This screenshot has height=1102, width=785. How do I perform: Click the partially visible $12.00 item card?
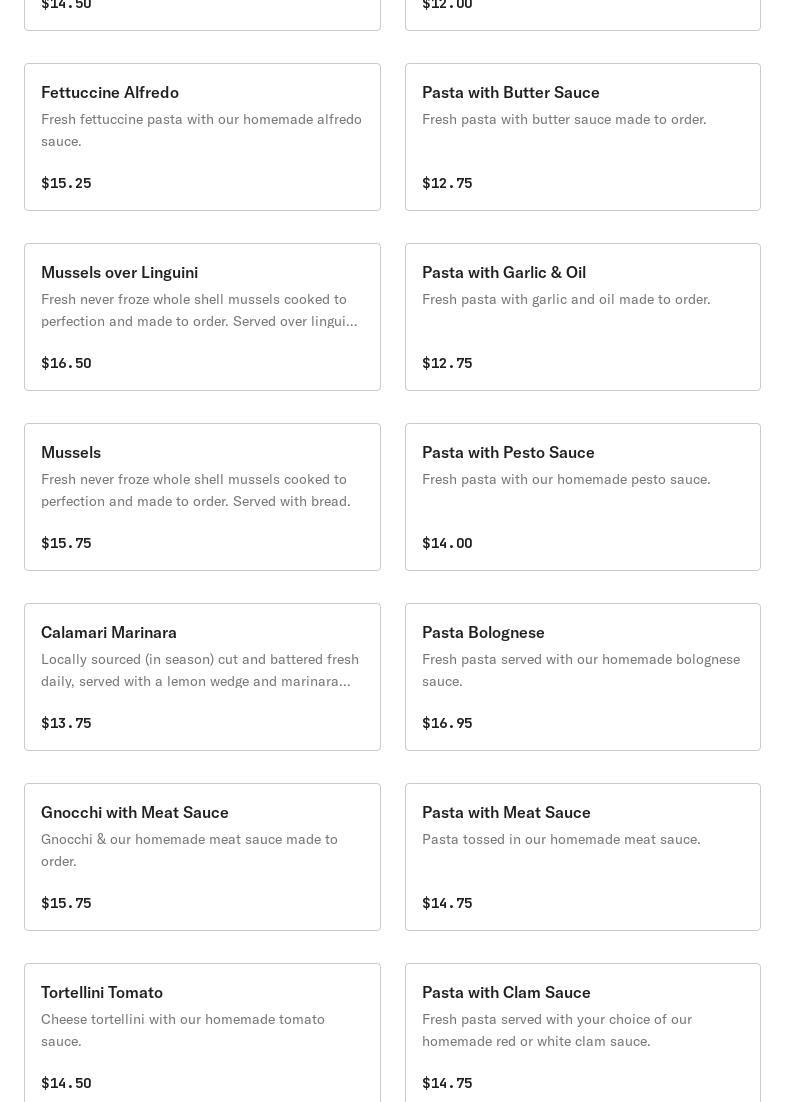coord(582,12)
